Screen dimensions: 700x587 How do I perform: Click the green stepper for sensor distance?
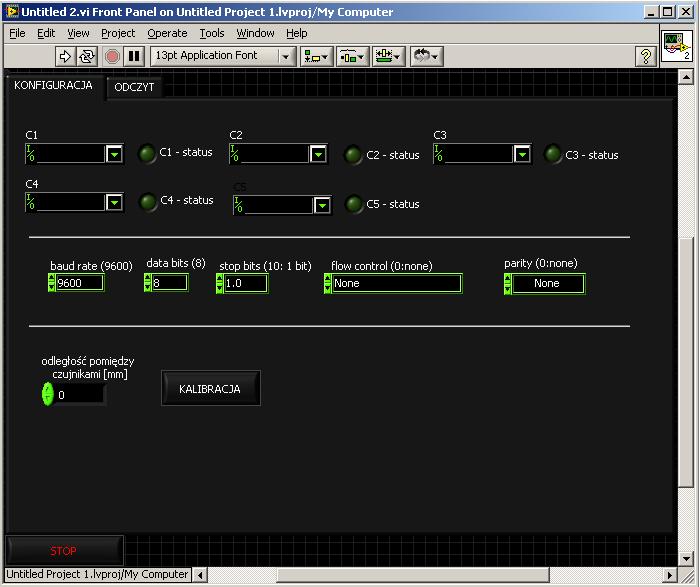(x=48, y=394)
